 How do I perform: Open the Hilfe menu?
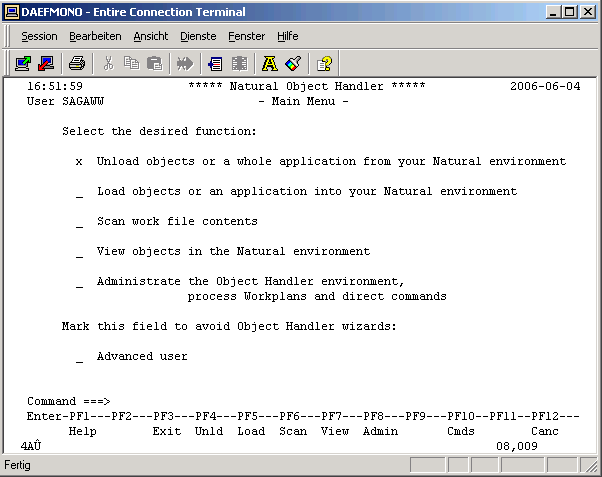[288, 36]
